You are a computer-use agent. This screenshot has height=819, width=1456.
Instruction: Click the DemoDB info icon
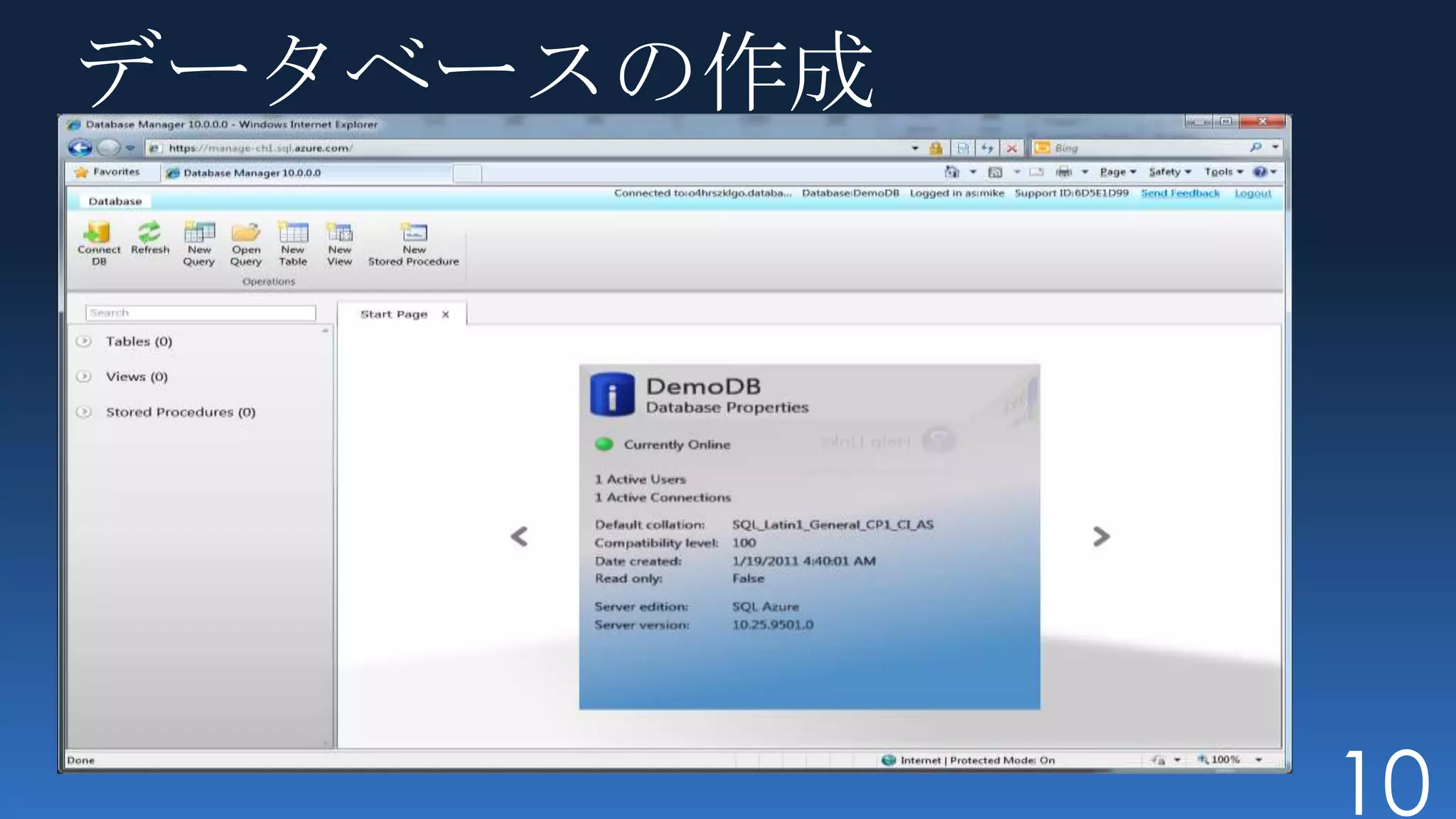coord(612,395)
